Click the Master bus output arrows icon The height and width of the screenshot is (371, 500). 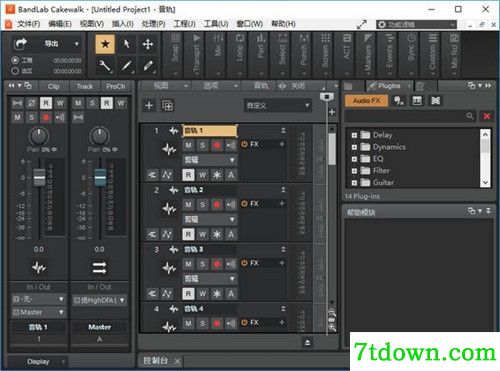coord(99,268)
